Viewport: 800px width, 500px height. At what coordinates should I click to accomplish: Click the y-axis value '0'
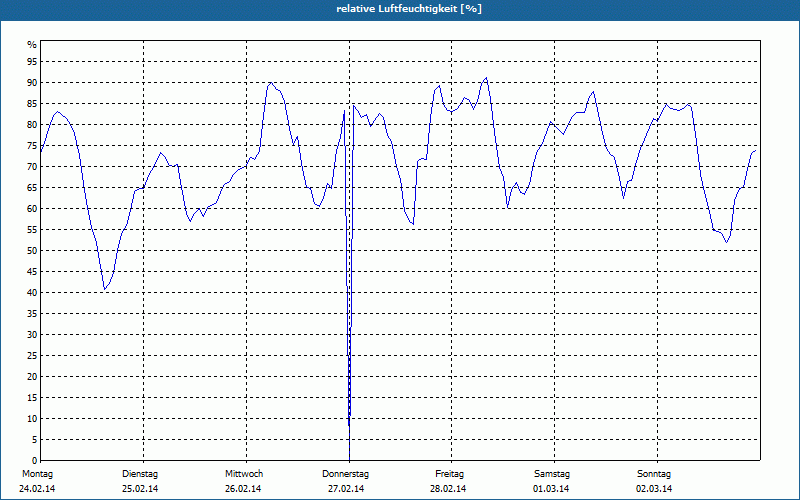point(35,461)
